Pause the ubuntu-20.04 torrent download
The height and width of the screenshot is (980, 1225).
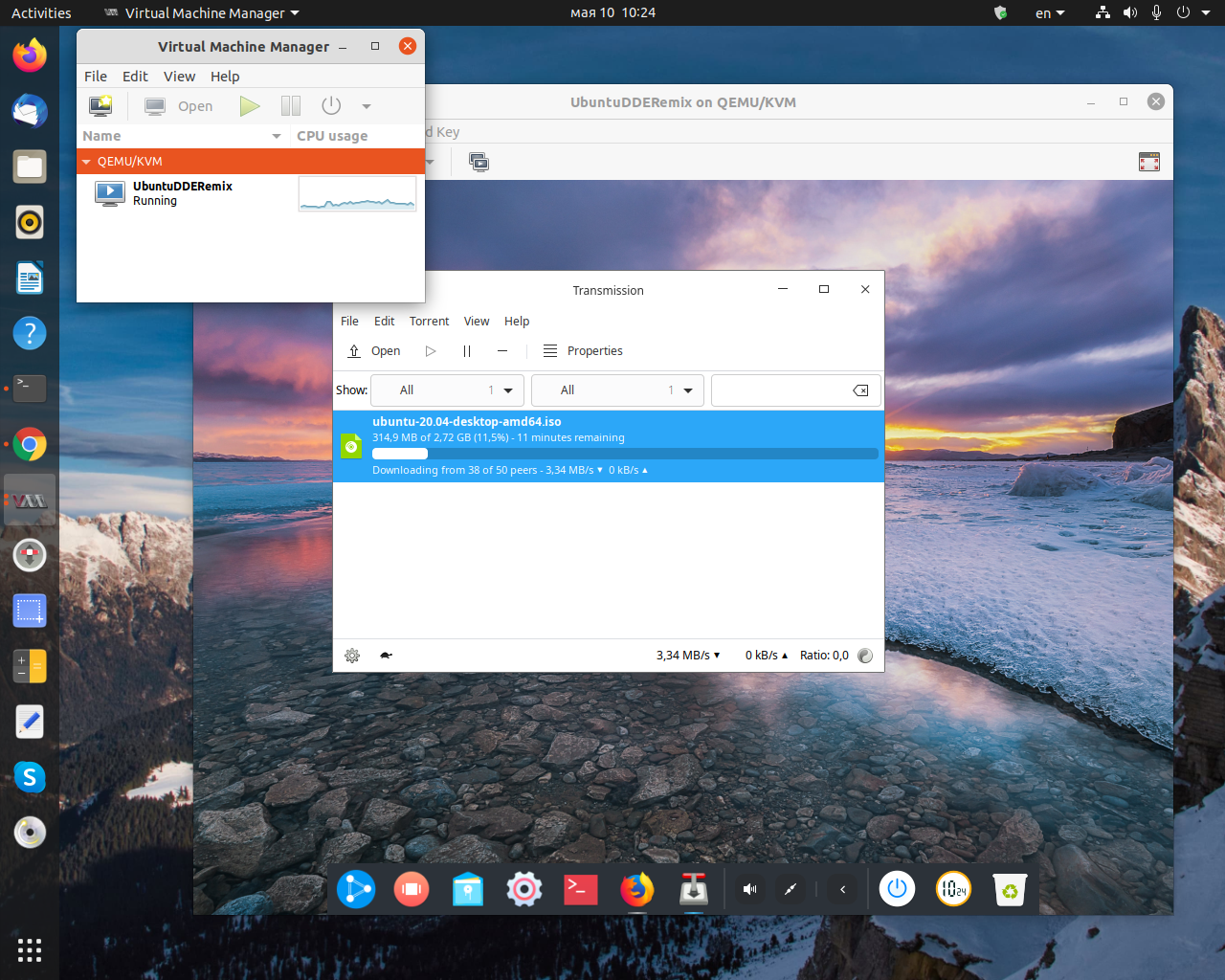(466, 351)
